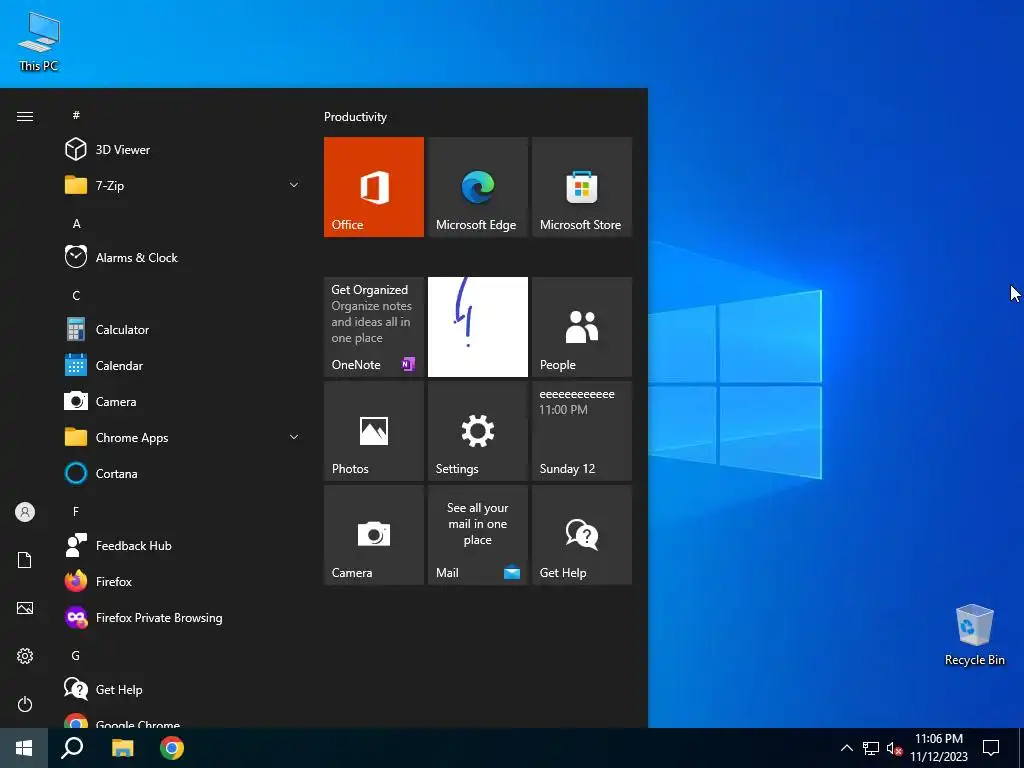The height and width of the screenshot is (768, 1024).
Task: Open the OneNote live tile
Action: (x=374, y=327)
